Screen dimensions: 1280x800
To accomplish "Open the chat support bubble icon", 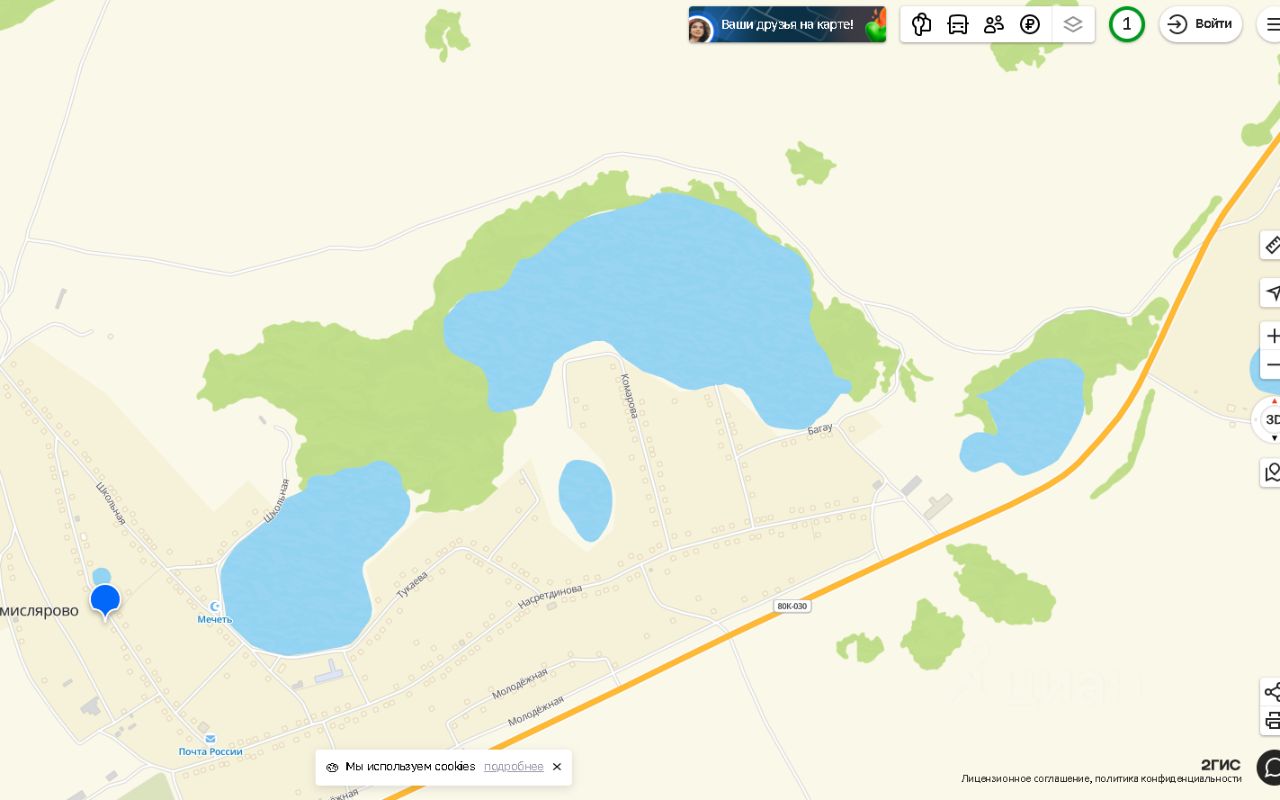I will (1269, 767).
